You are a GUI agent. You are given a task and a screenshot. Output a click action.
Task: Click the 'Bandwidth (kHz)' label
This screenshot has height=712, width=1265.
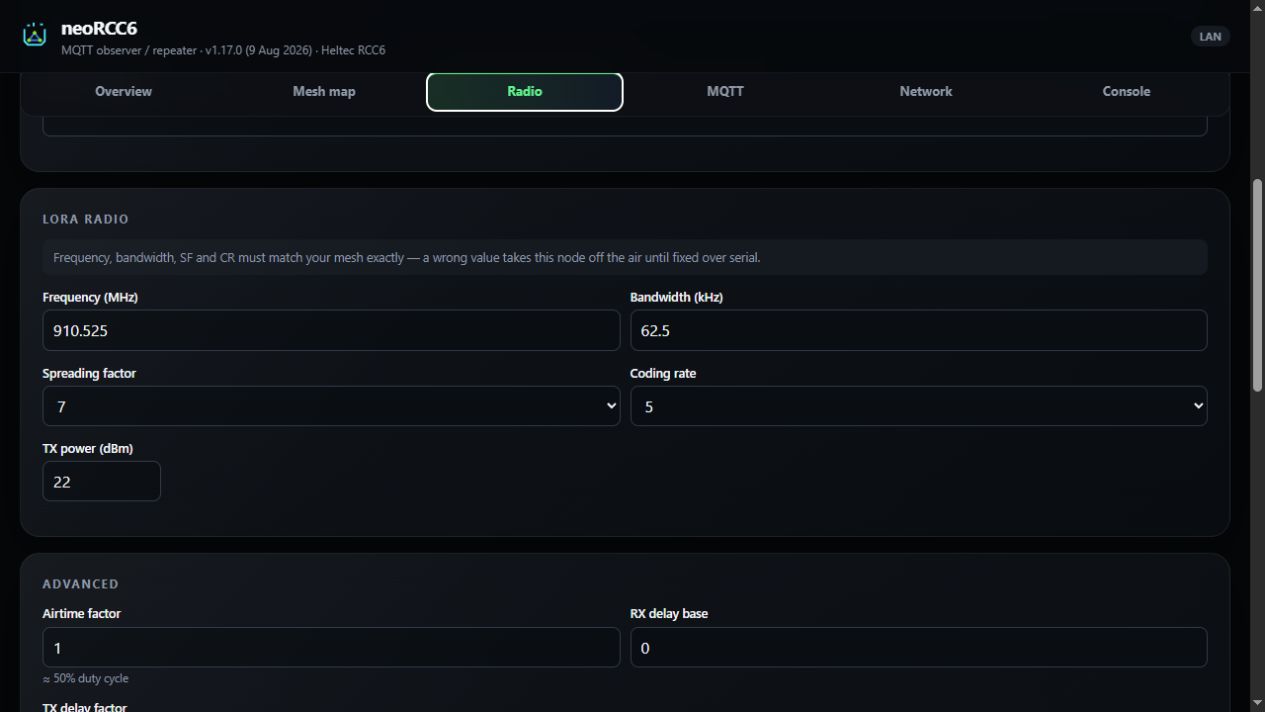click(676, 297)
